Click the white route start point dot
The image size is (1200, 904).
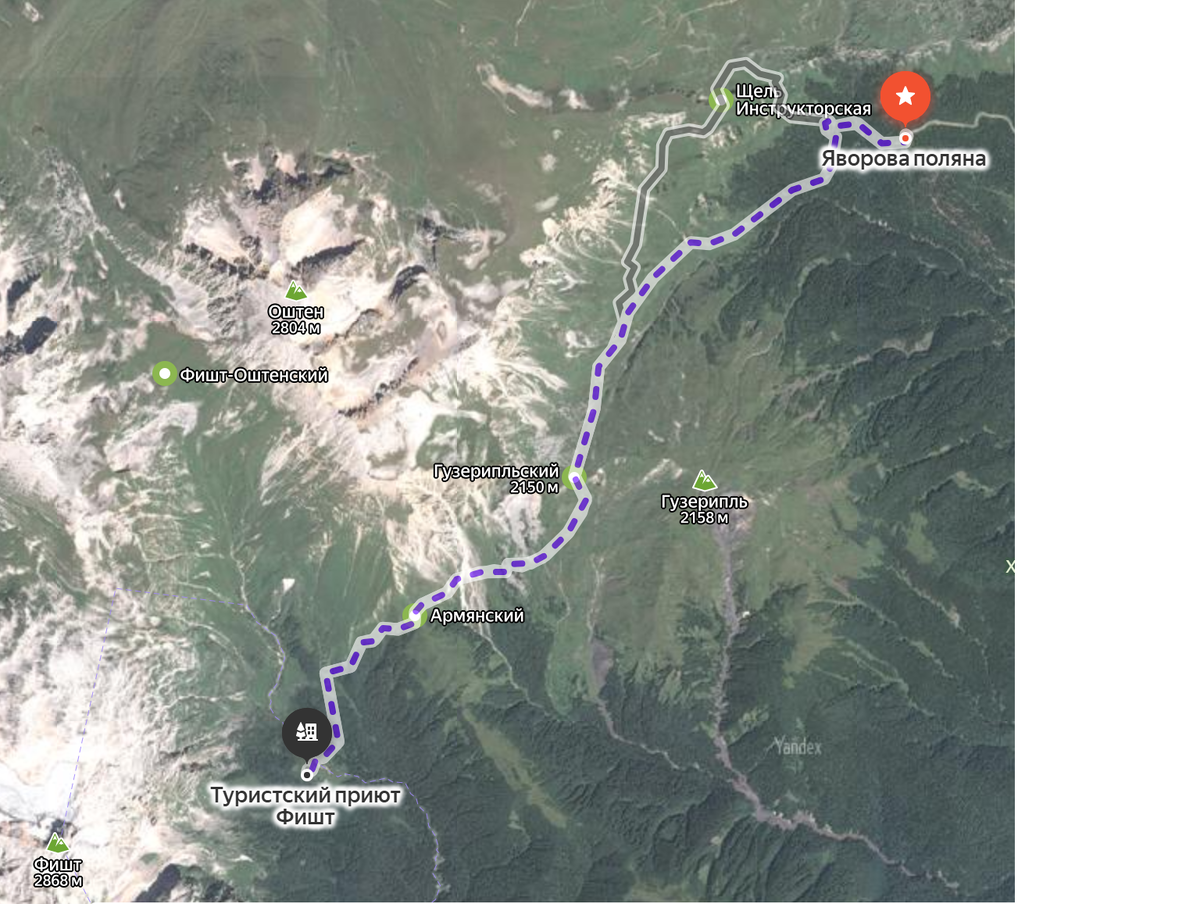point(306,775)
